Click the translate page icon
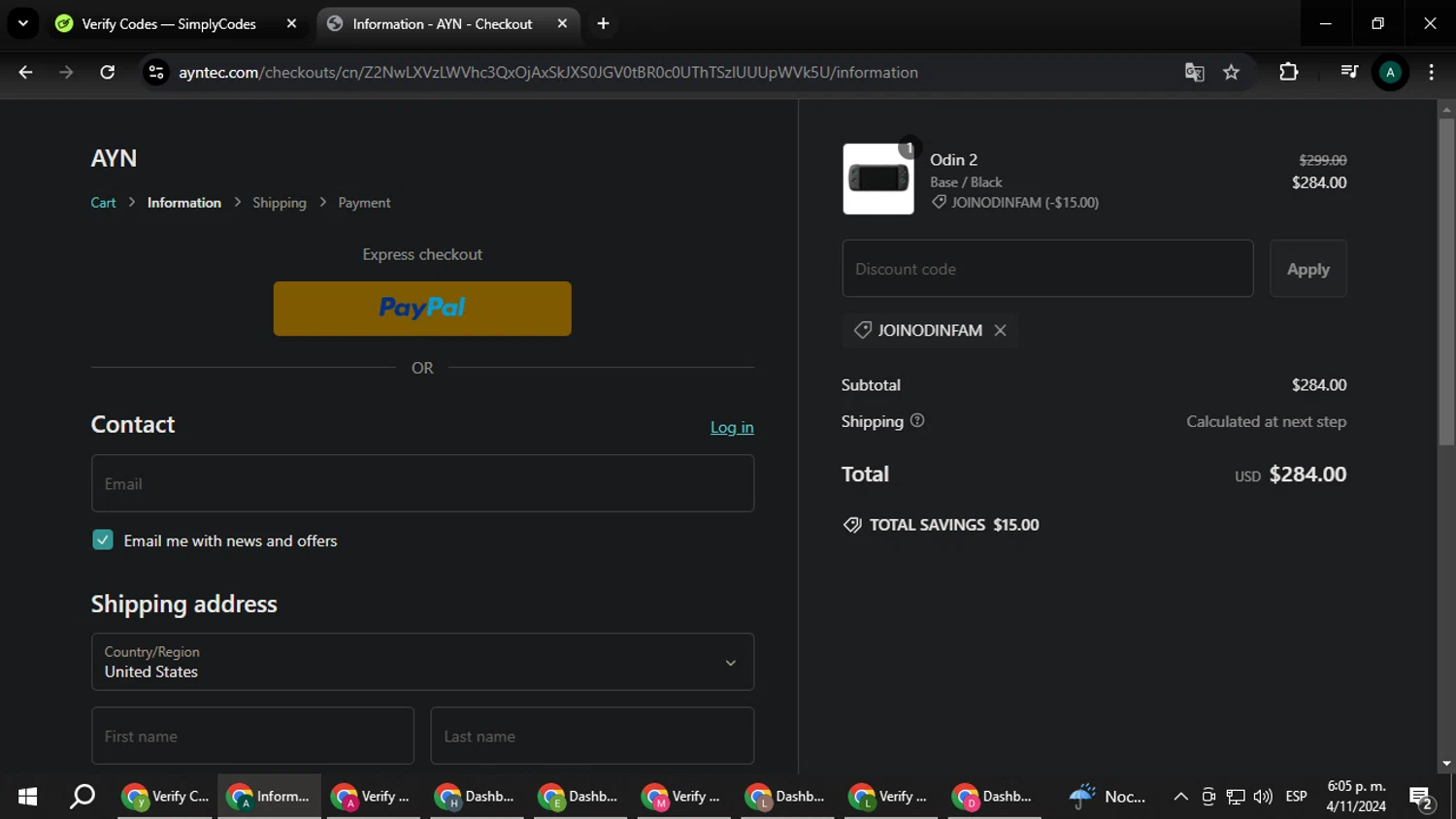 pos(1195,72)
